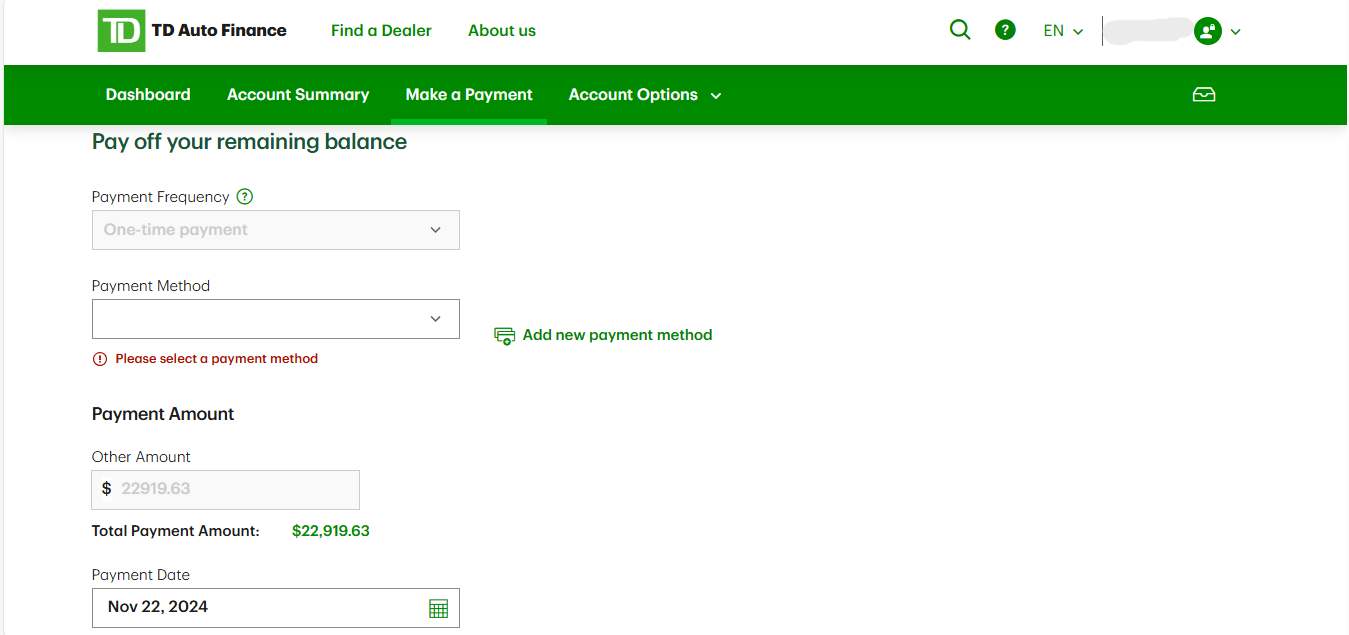Click the Total Payment Amount $22,919.63 value

[331, 531]
